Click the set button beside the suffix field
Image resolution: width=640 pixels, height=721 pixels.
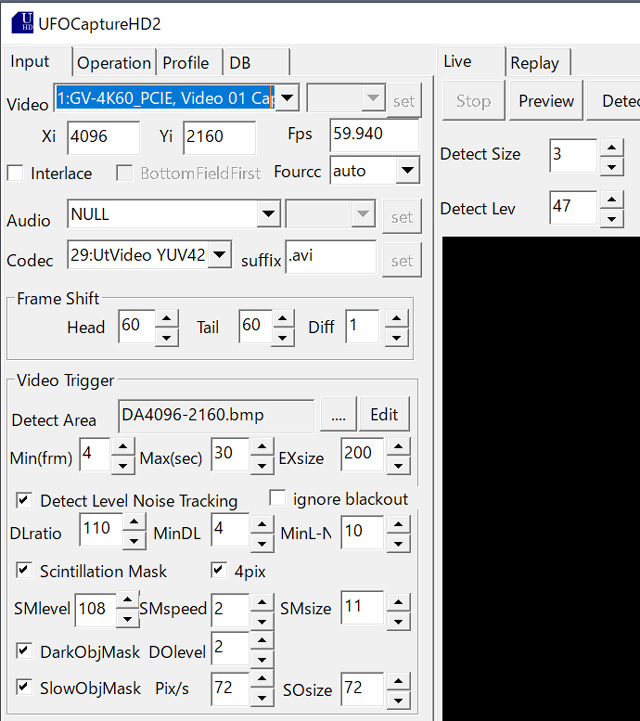tap(402, 261)
